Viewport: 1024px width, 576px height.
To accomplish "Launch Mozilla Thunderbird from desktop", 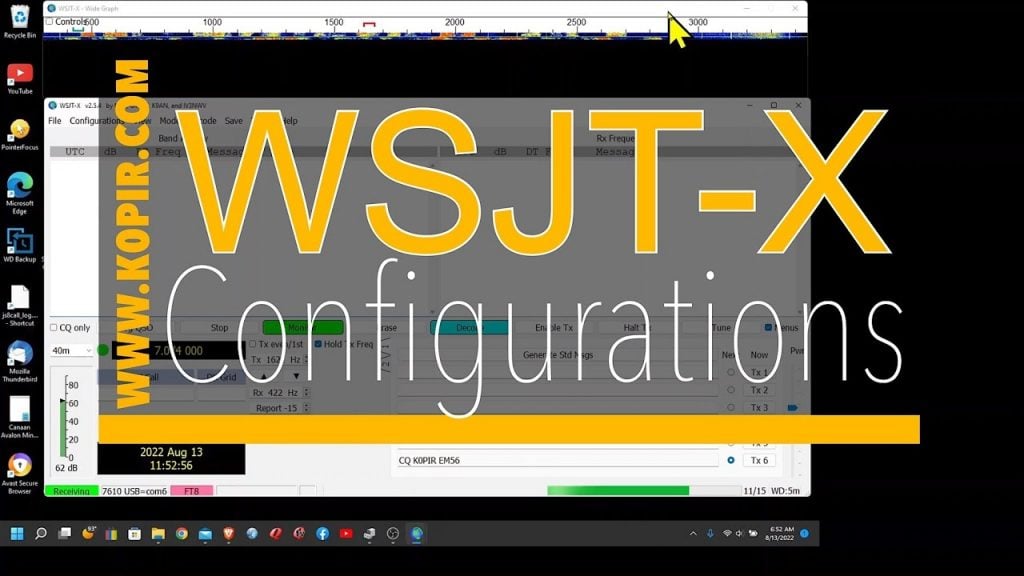I will 20,361.
